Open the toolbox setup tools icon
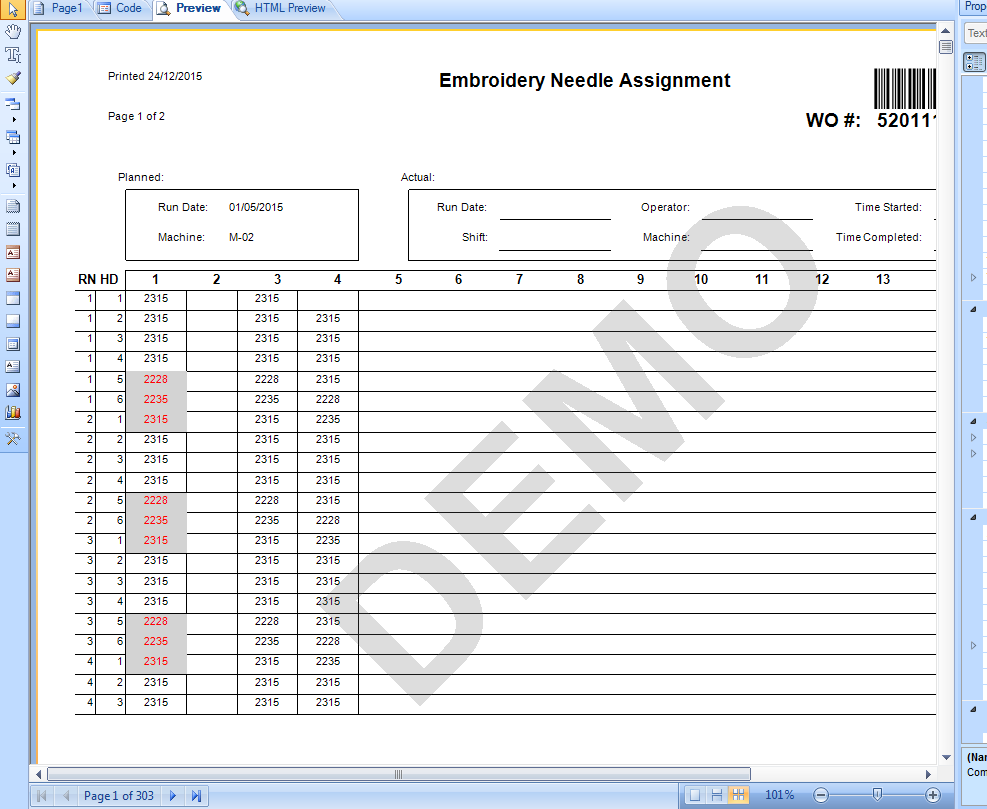The height and width of the screenshot is (809, 987). pyautogui.click(x=13, y=439)
